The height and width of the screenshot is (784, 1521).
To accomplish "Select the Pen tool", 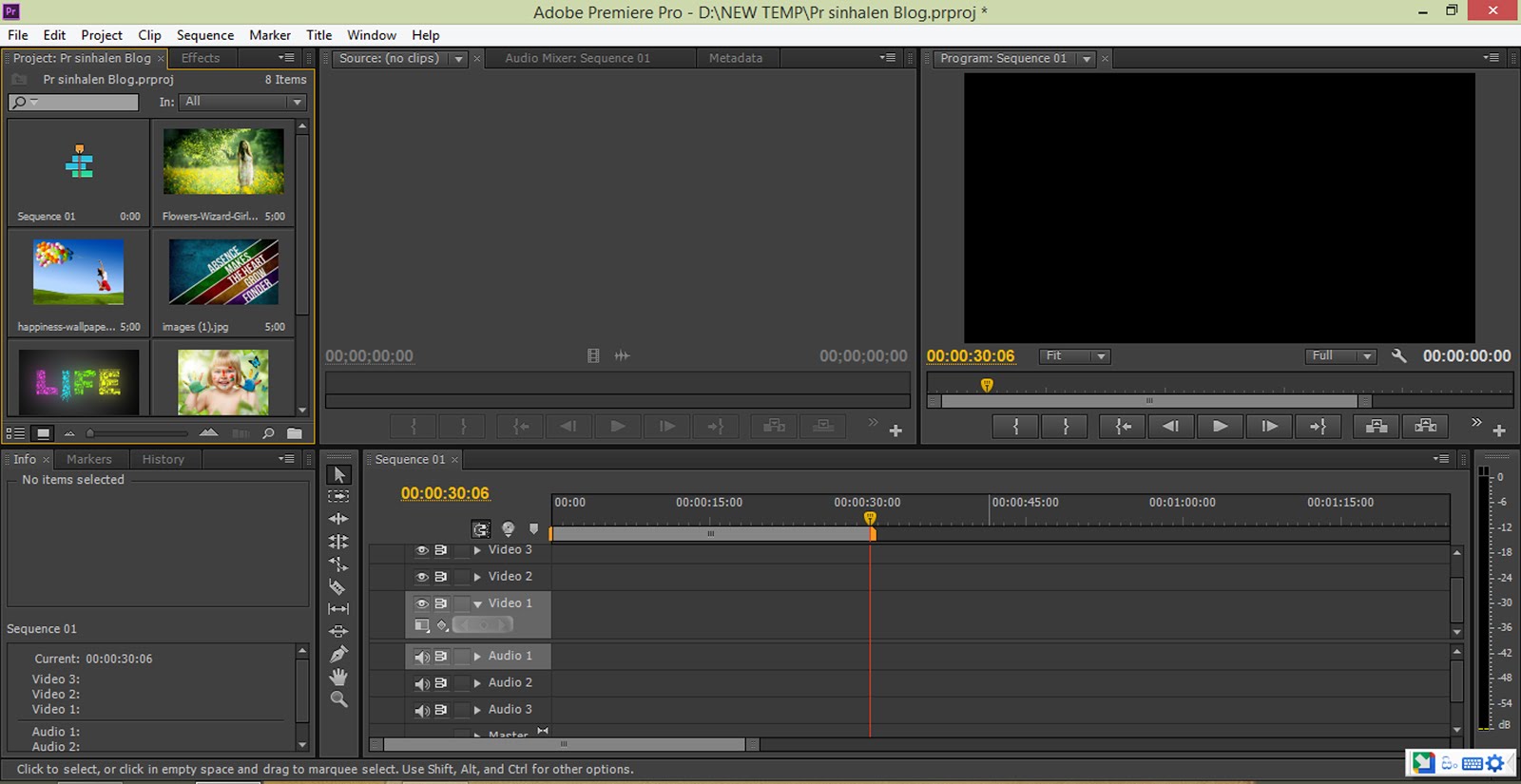I will click(338, 654).
